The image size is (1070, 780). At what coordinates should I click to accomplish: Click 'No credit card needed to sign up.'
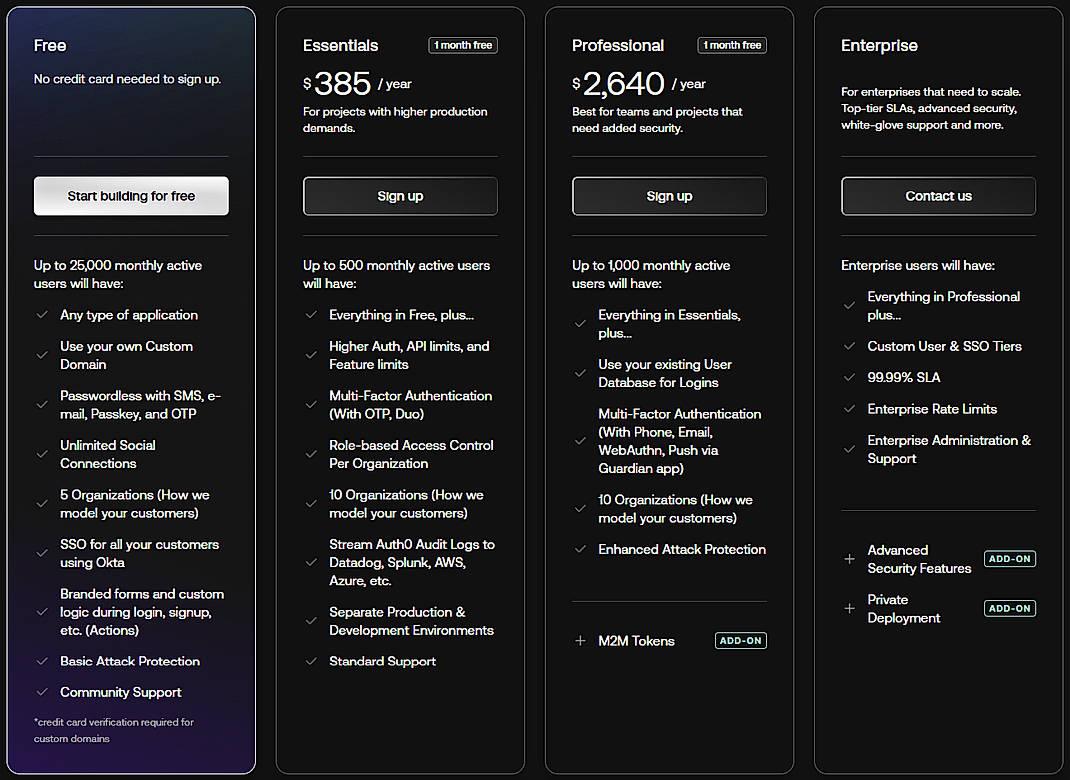coord(128,79)
